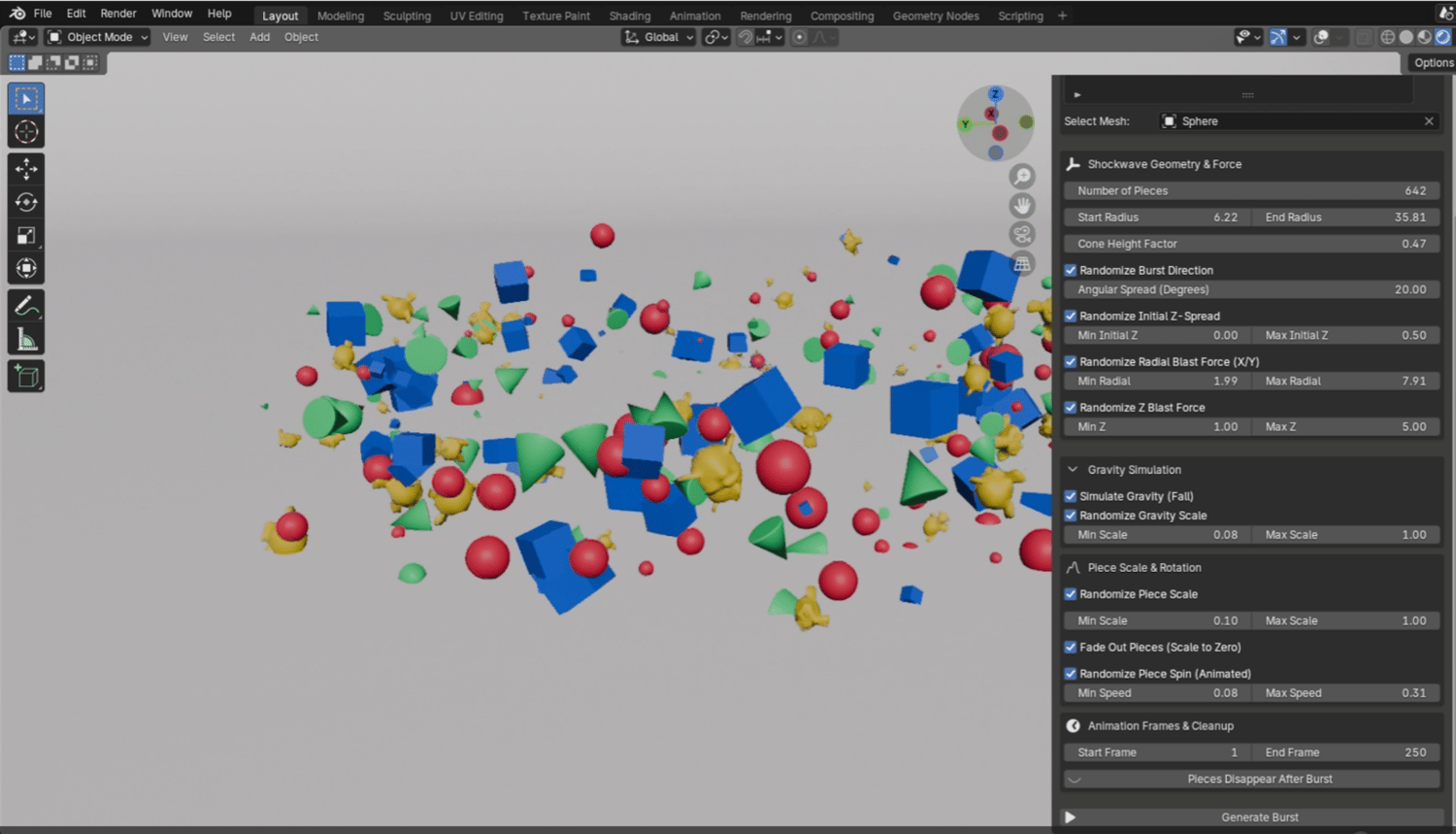Open the Options button in header
Image resolution: width=1456 pixels, height=834 pixels.
(1433, 63)
